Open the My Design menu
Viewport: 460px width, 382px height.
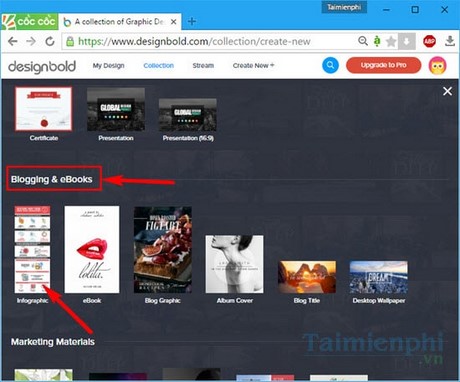108,65
